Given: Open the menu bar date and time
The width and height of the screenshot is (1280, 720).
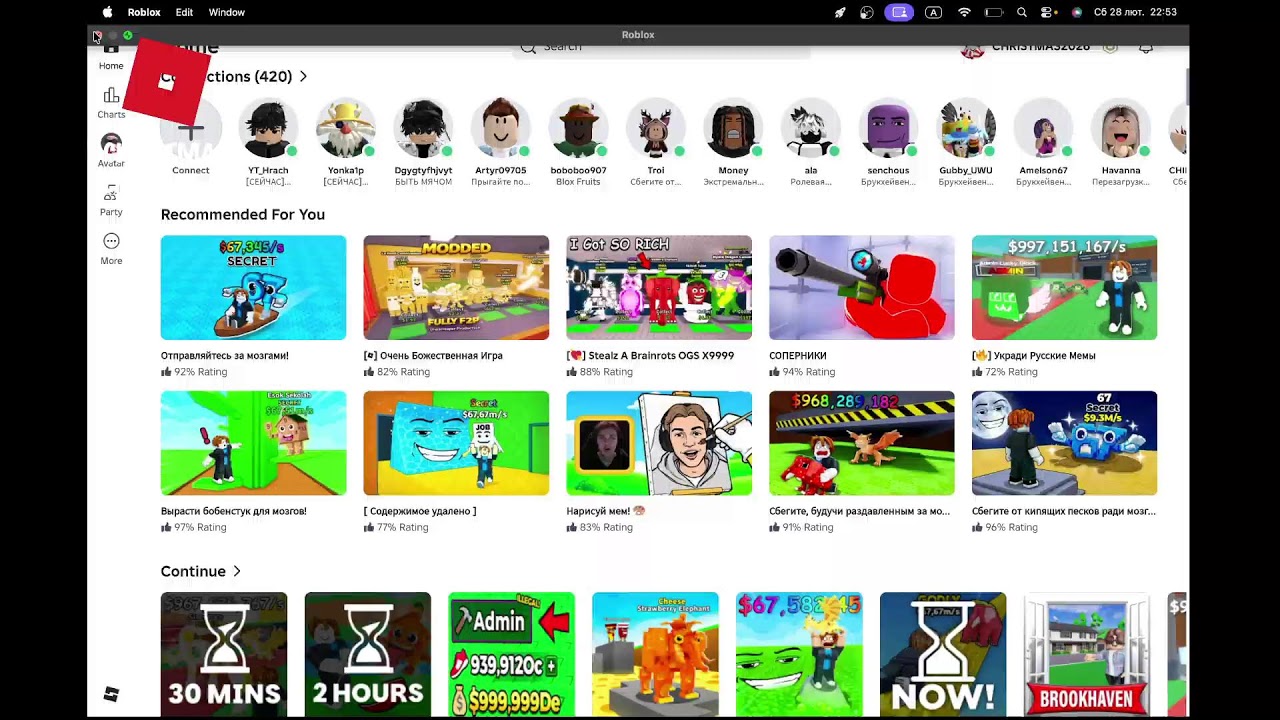Looking at the screenshot, I should 1135,12.
